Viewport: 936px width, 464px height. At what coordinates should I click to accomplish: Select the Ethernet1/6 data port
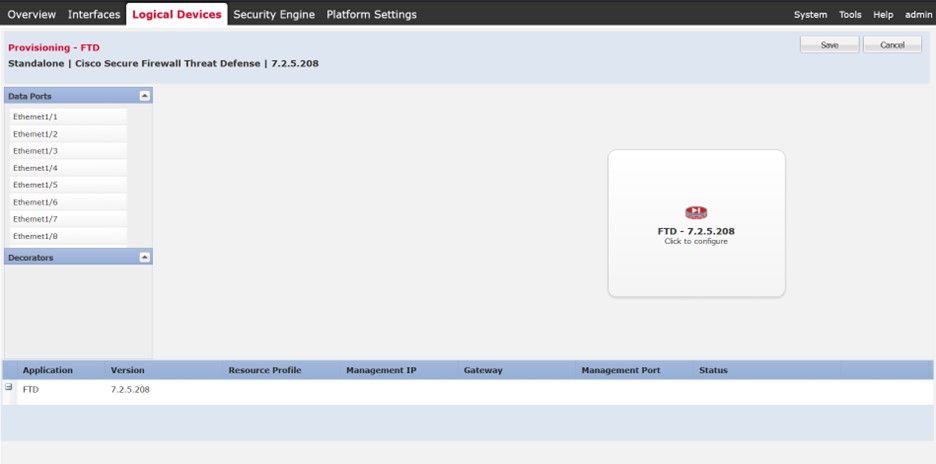(x=68, y=202)
